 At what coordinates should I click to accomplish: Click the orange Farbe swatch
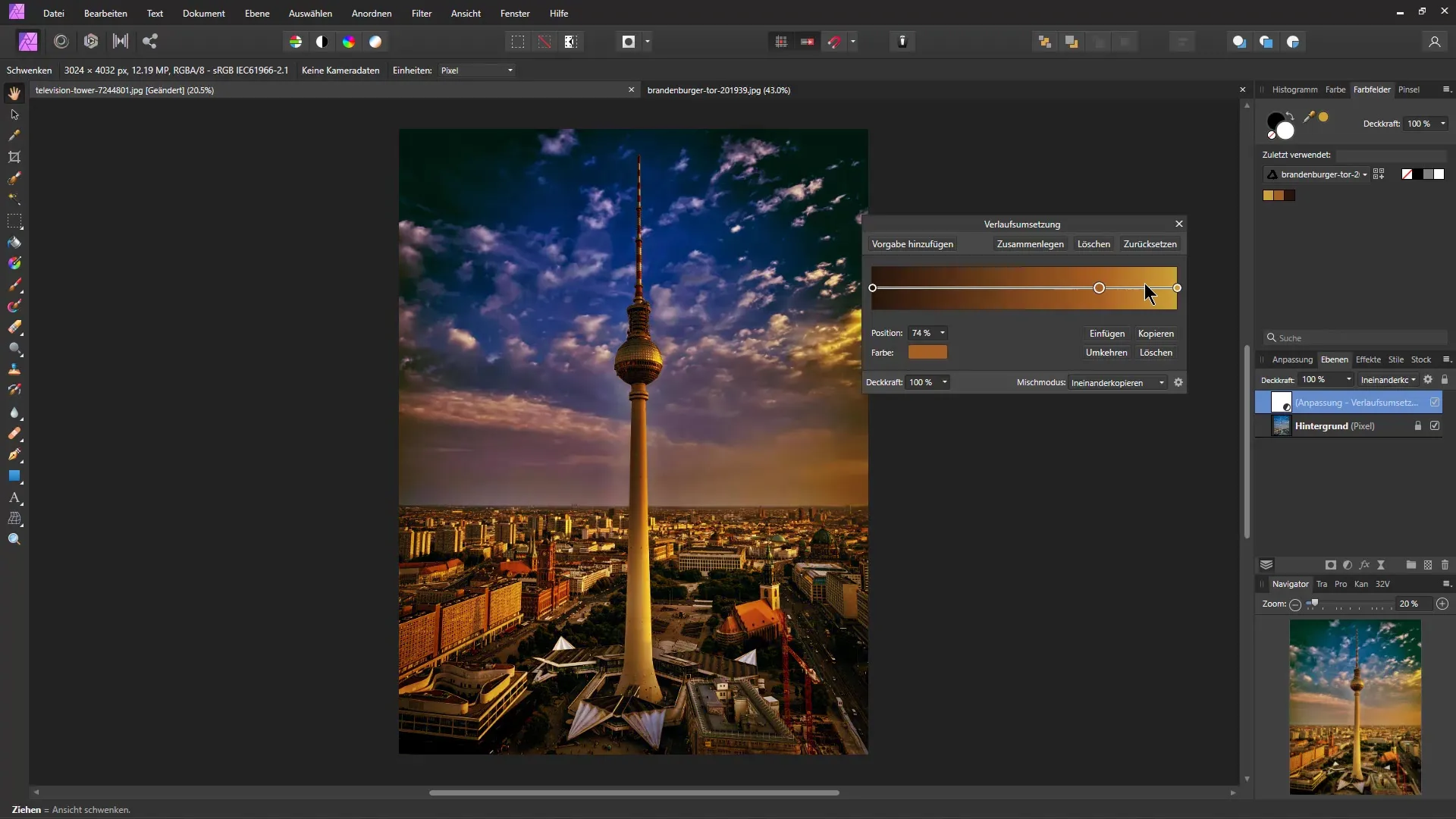(x=927, y=352)
